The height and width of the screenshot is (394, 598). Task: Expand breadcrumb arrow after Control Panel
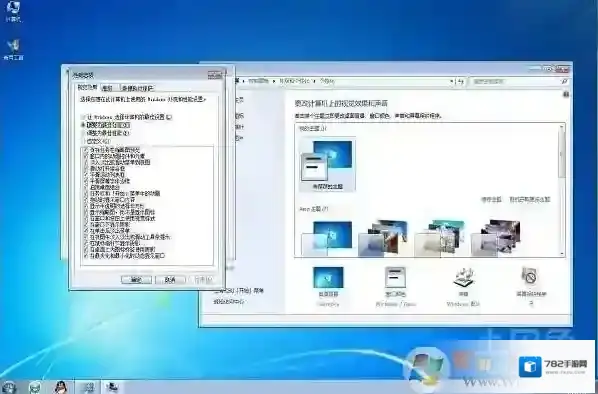274,81
